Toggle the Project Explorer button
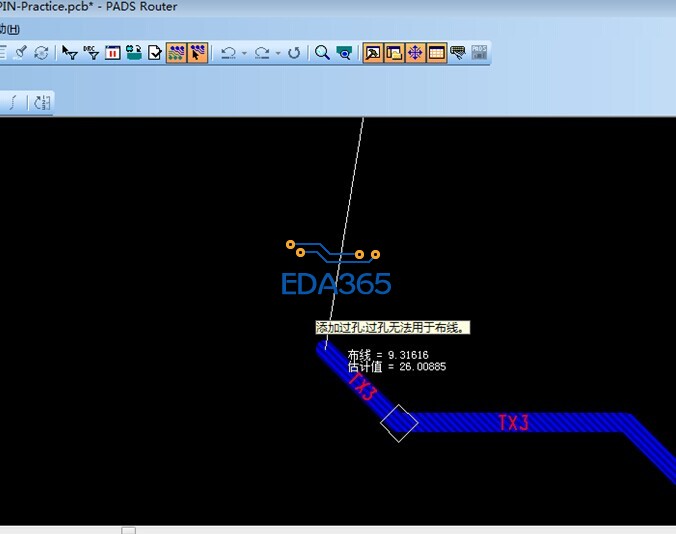 (x=394, y=53)
